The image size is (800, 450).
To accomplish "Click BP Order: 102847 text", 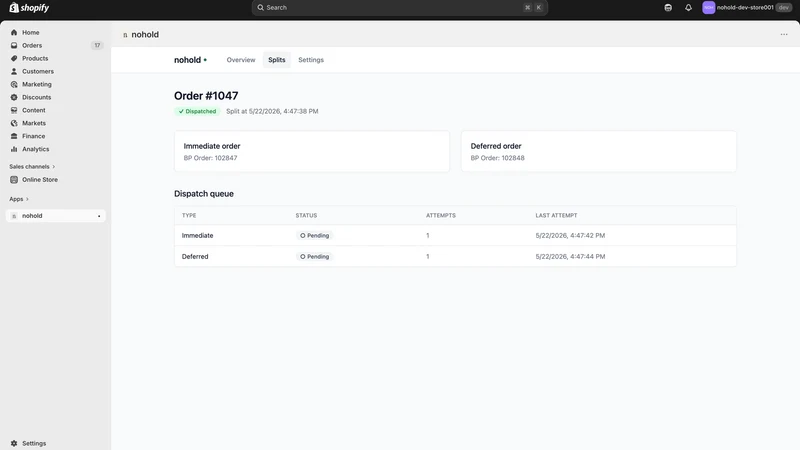I will pyautogui.click(x=210, y=158).
